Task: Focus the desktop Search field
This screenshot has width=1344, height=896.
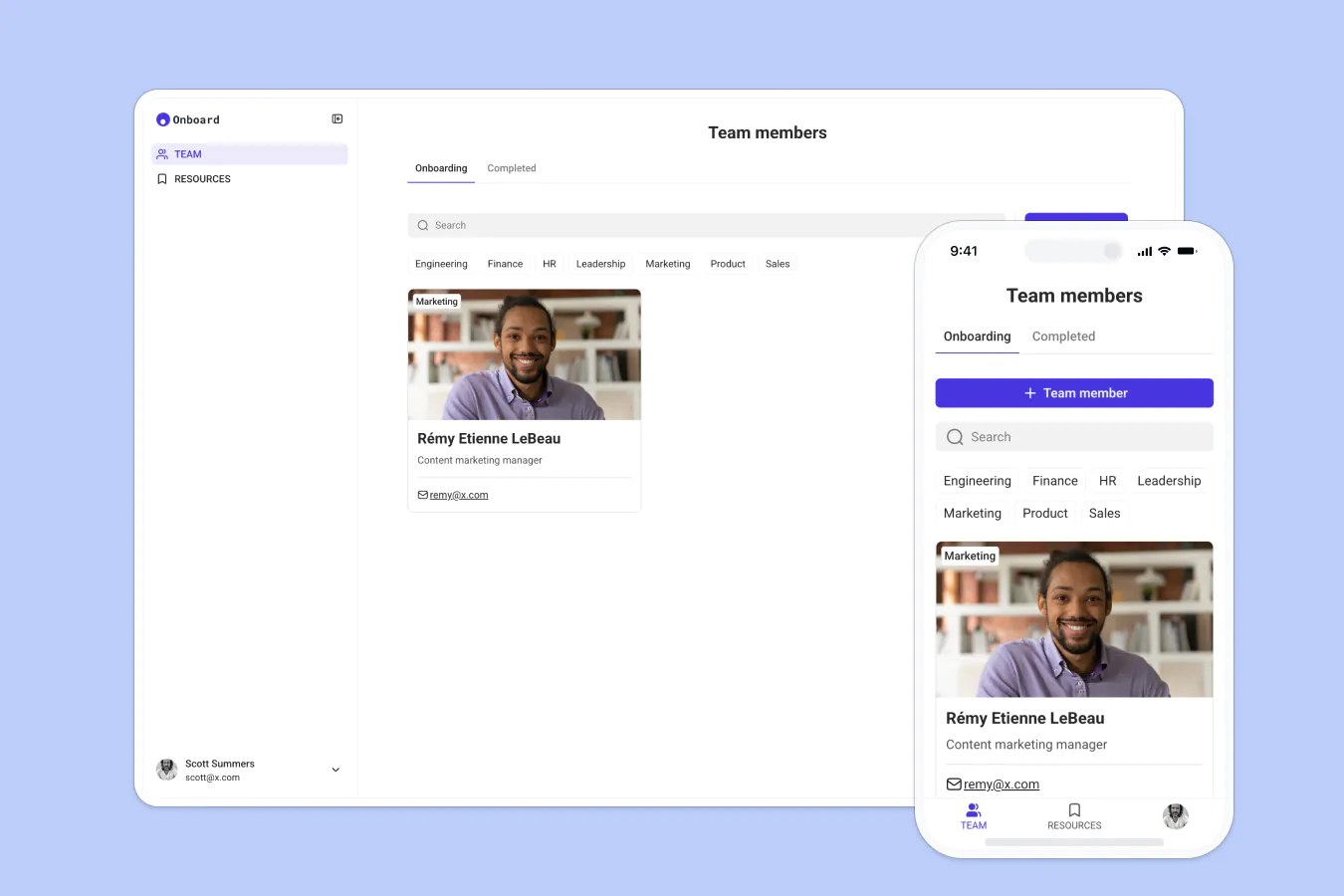Action: (x=706, y=225)
